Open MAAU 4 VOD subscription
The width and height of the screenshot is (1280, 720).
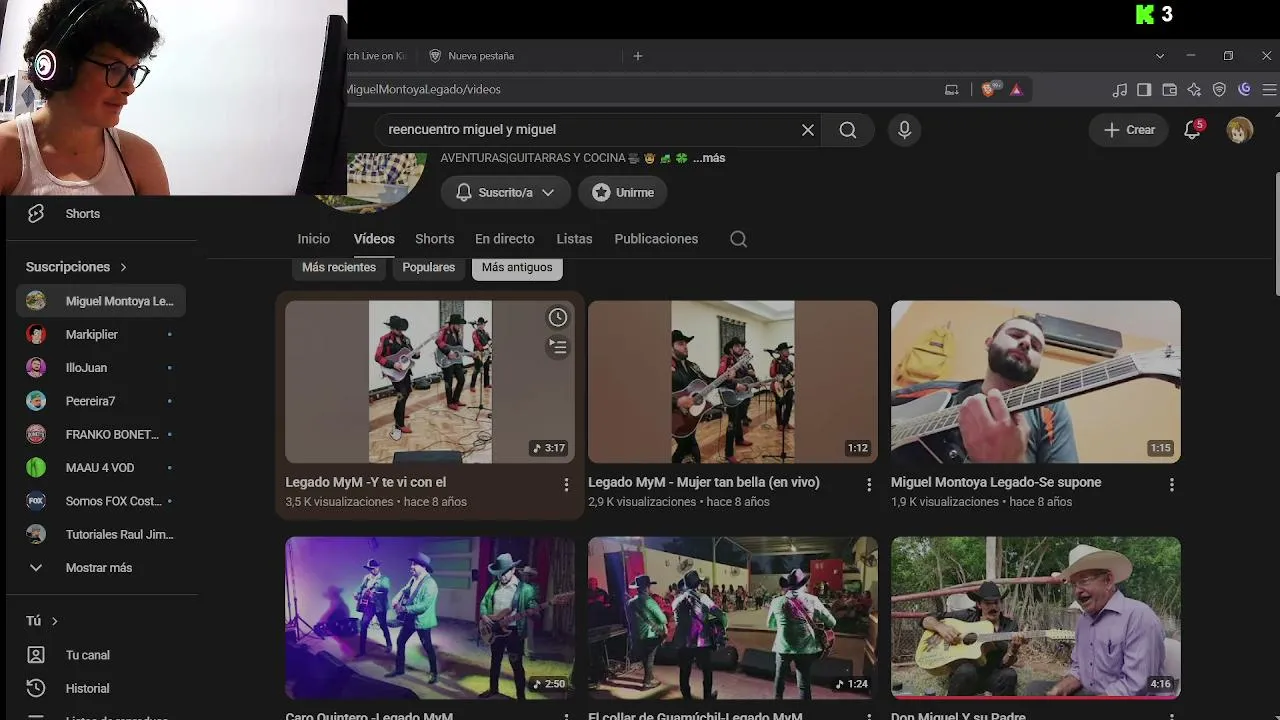pos(100,468)
